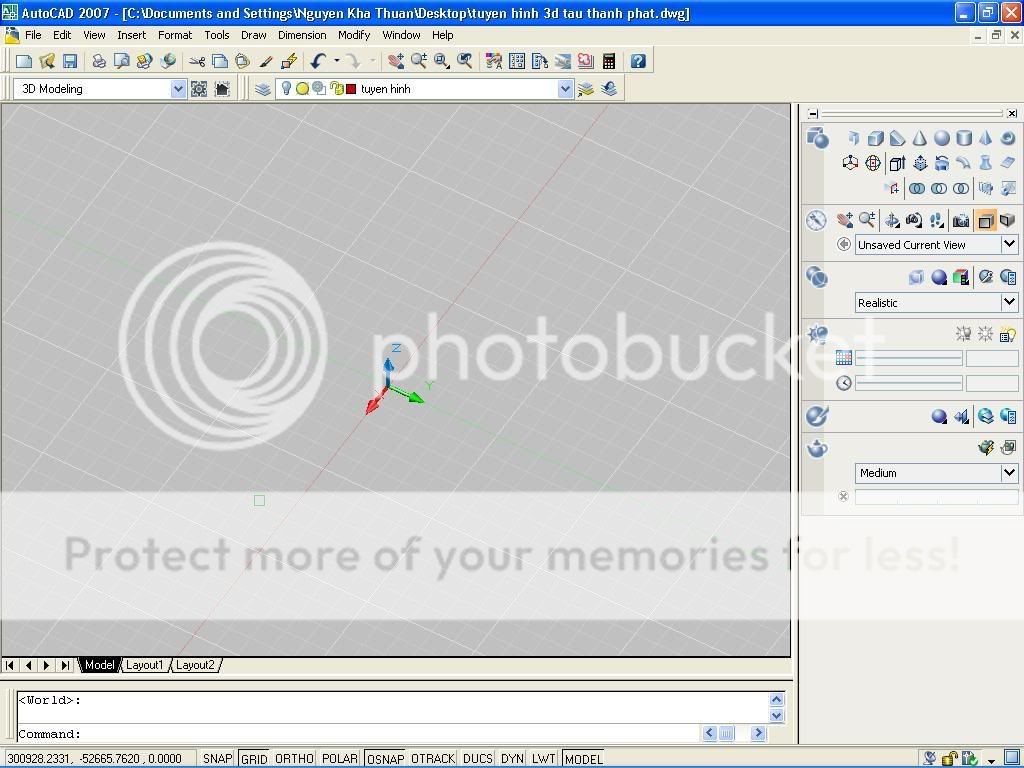Jump to first layout tab arrow
The image size is (1024, 768).
[10, 665]
